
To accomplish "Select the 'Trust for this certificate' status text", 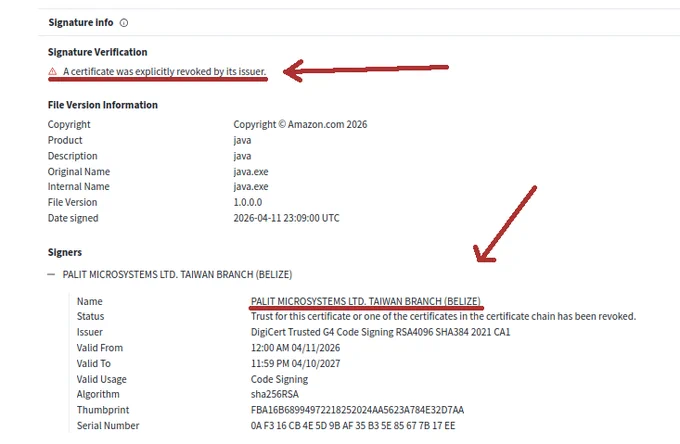I will point(443,317).
